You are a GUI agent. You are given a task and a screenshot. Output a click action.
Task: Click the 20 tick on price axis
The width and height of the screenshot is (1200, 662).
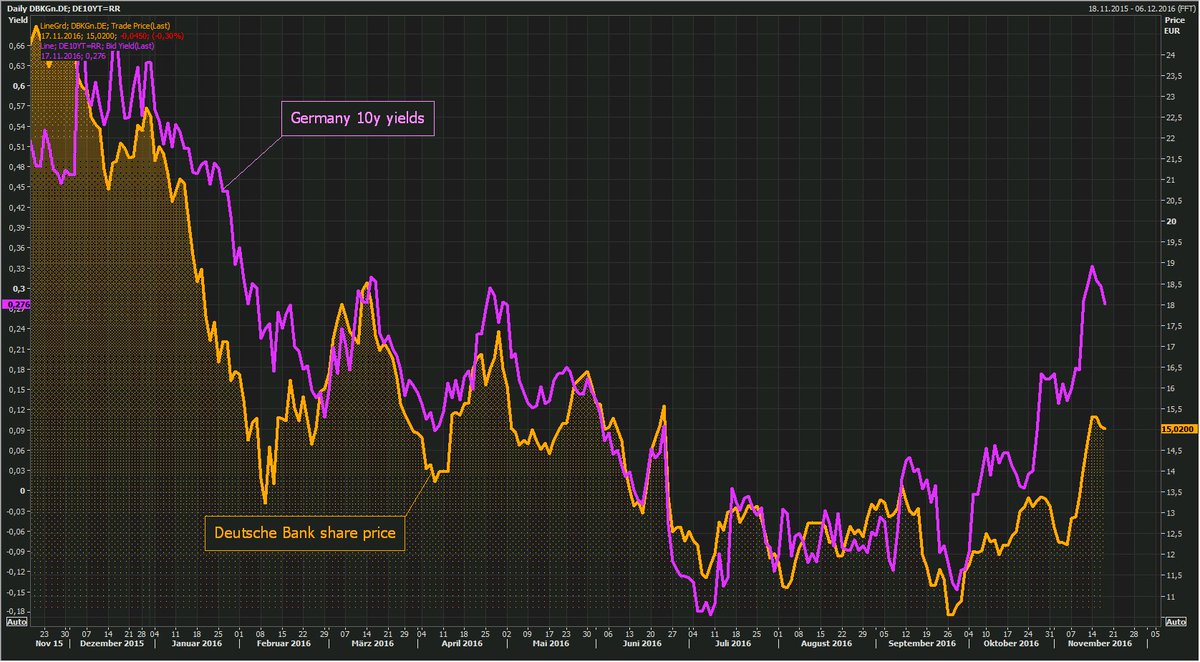point(1170,221)
